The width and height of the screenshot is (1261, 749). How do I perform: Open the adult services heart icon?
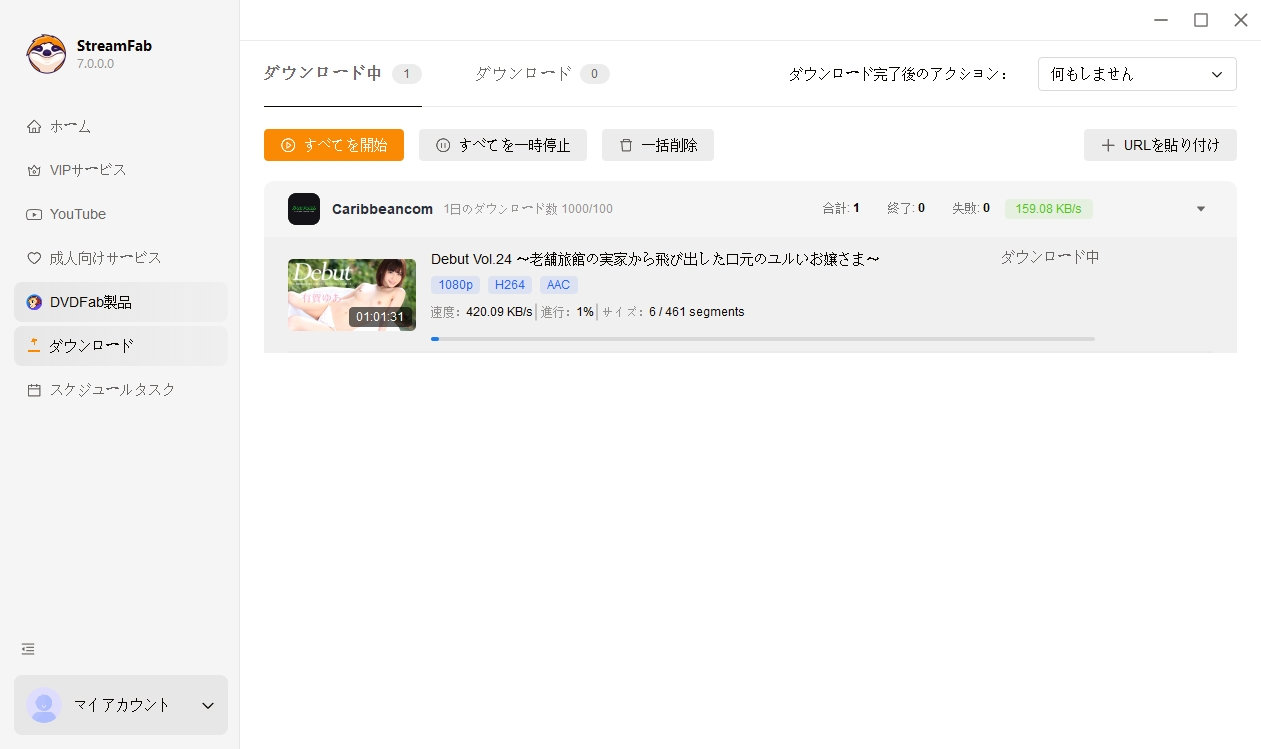(x=34, y=258)
